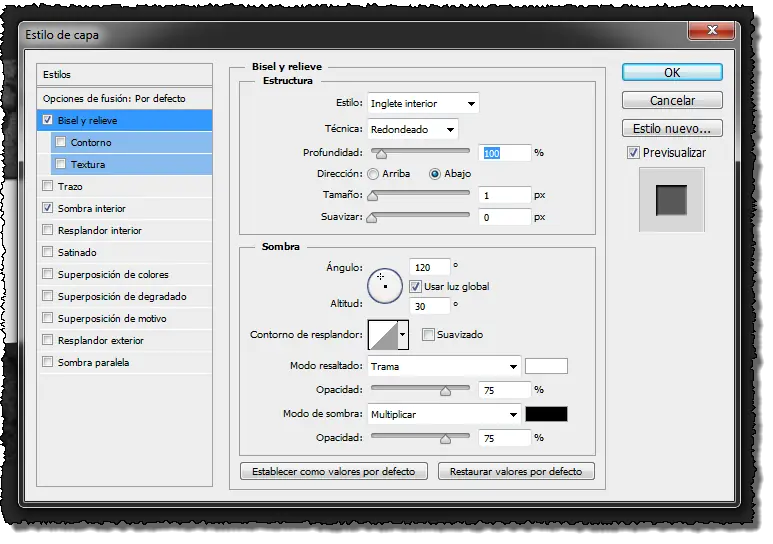
Task: Check the Sombra paralela checkbox
Action: pos(47,362)
